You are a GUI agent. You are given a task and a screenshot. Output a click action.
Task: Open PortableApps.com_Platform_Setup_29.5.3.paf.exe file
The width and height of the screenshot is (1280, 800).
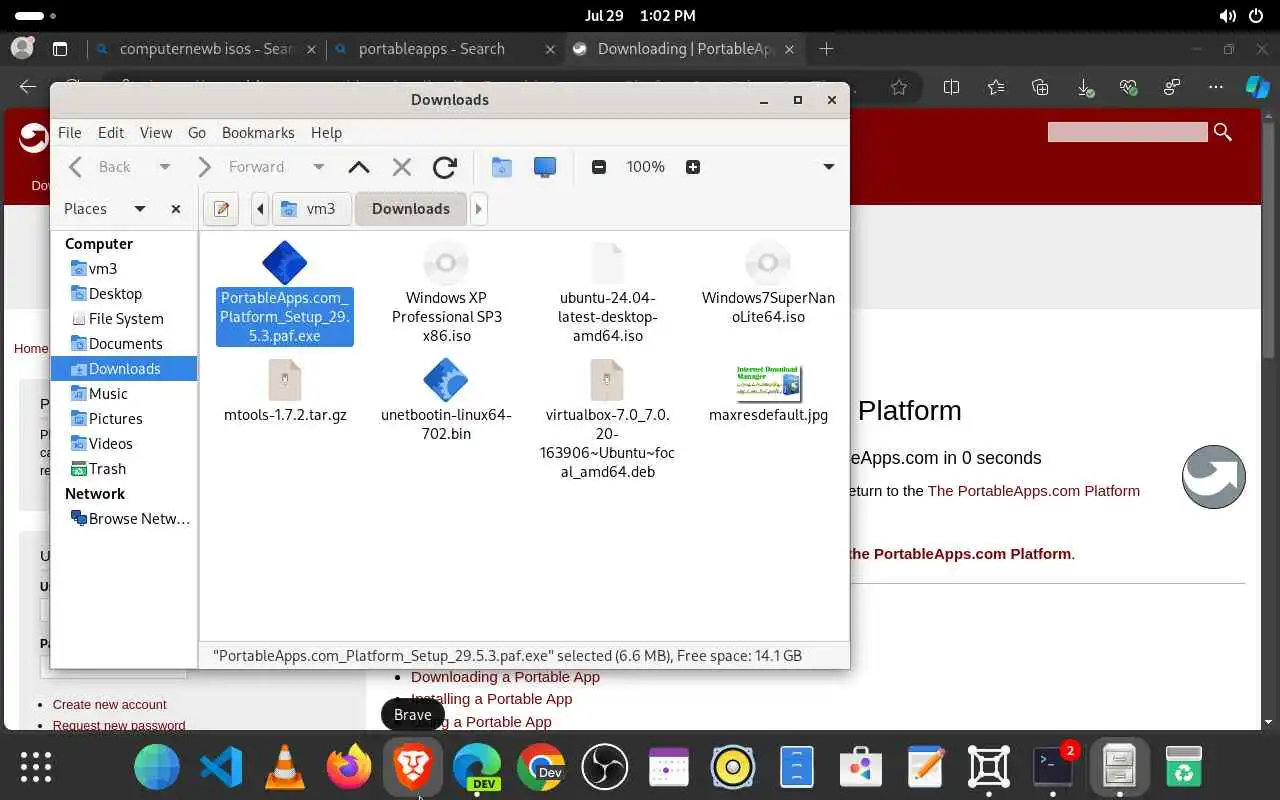click(285, 293)
